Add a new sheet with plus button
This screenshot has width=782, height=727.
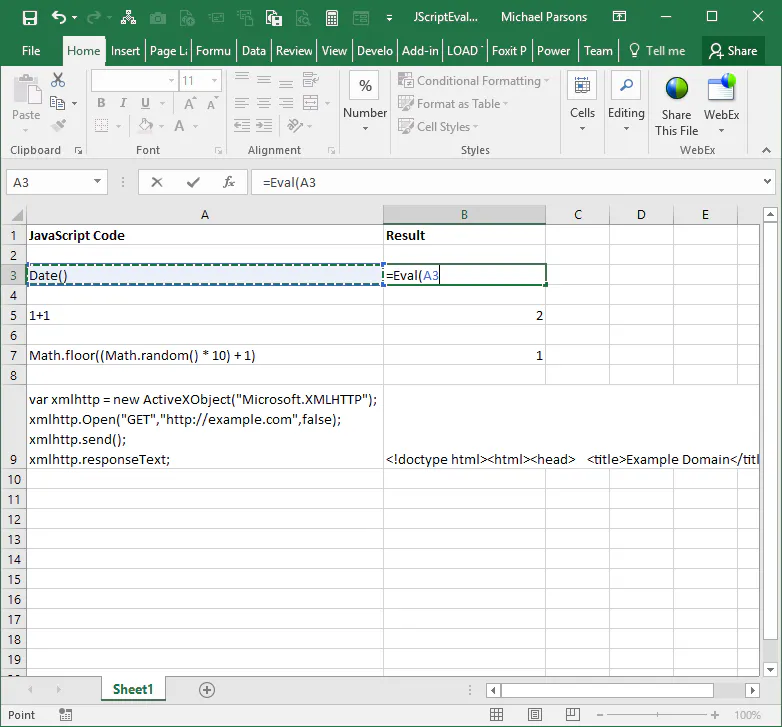pyautogui.click(x=207, y=689)
